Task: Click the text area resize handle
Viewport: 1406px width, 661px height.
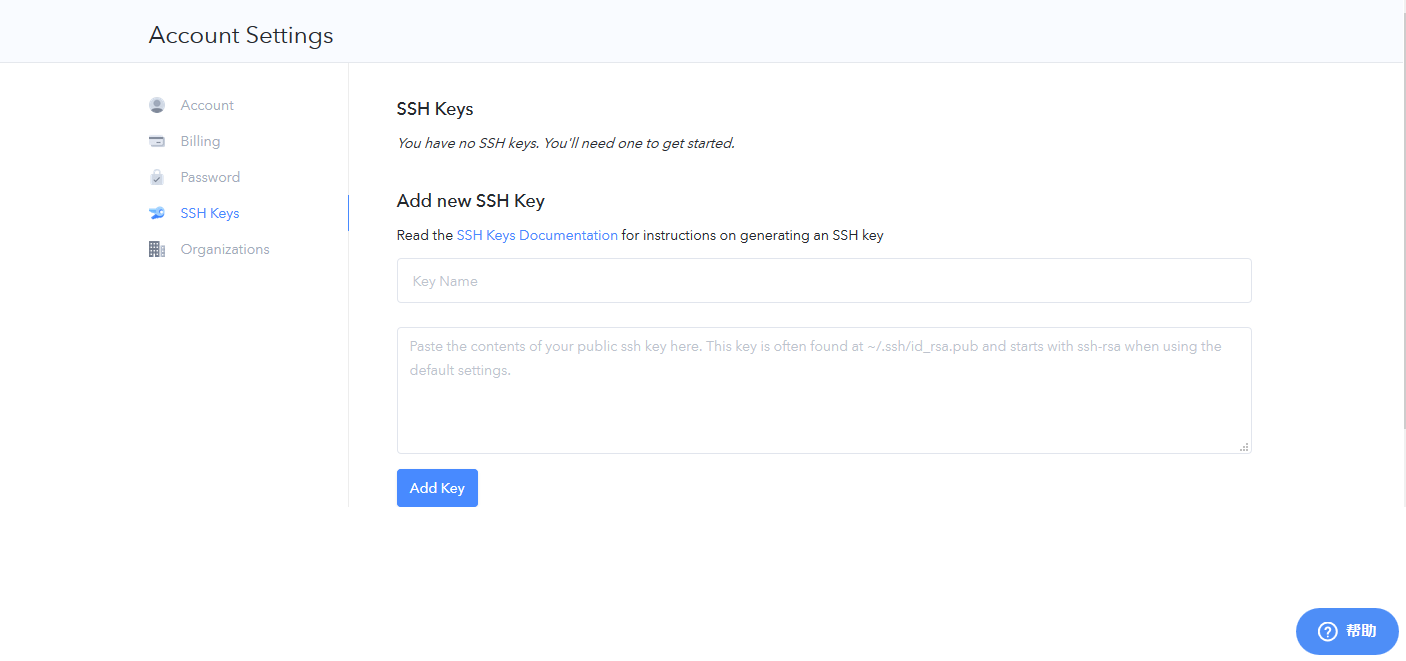Action: (x=1244, y=447)
